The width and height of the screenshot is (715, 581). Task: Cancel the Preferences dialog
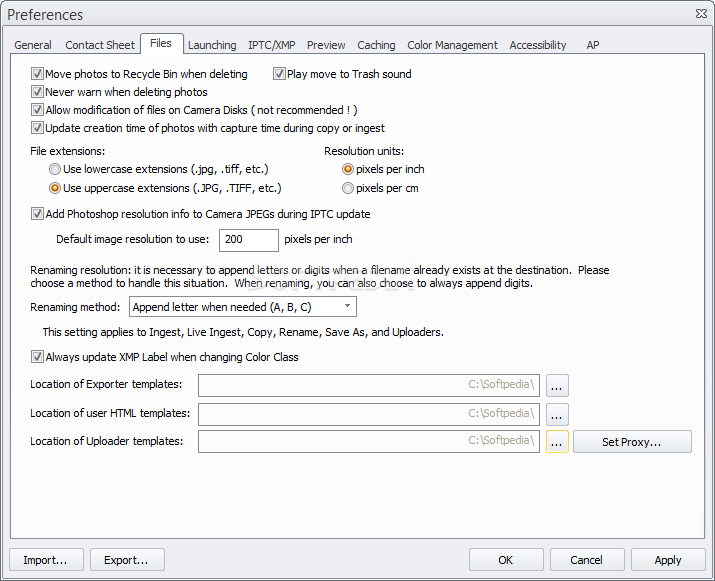point(587,560)
